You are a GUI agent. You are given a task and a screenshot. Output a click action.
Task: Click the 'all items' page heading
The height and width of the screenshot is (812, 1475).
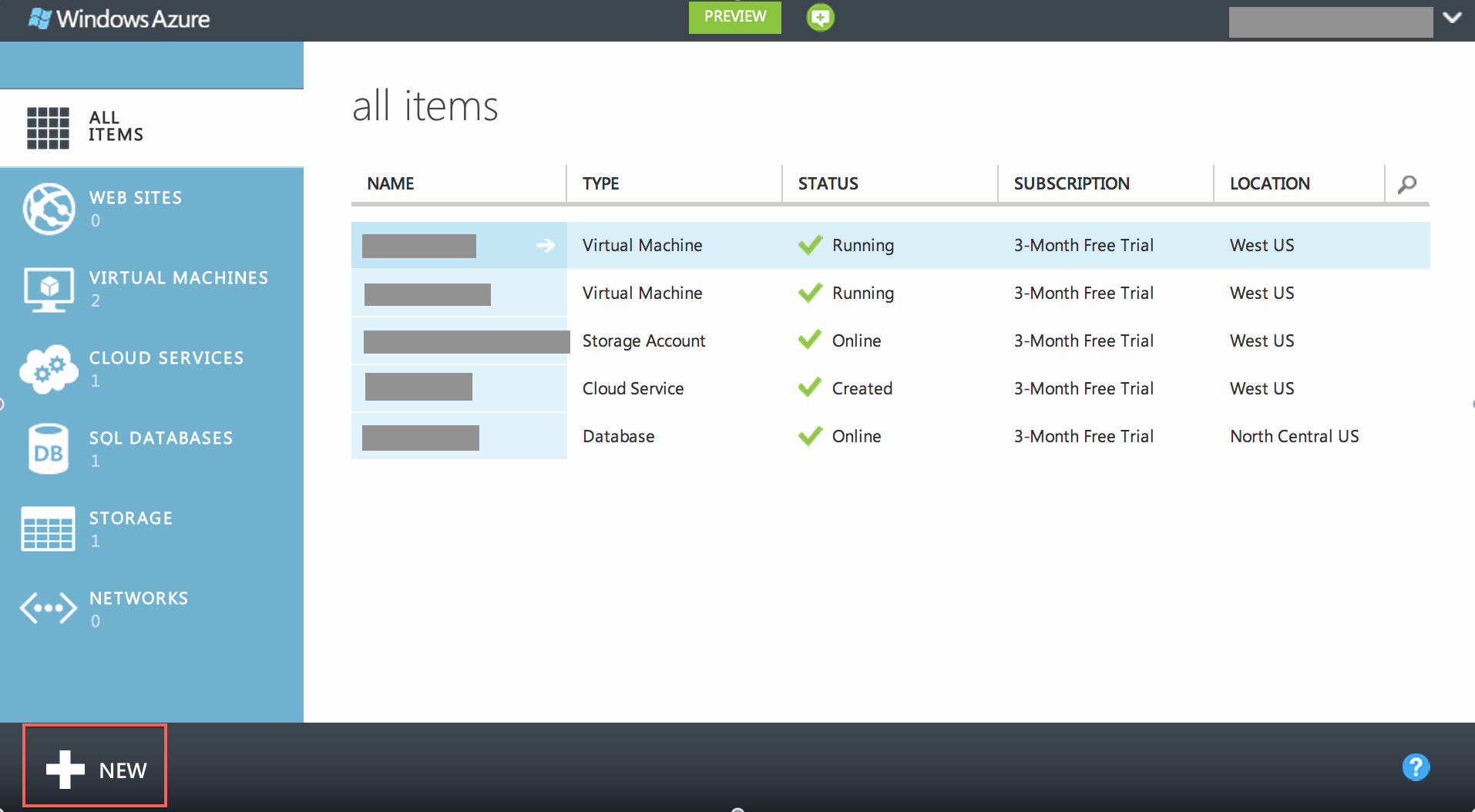tap(425, 106)
